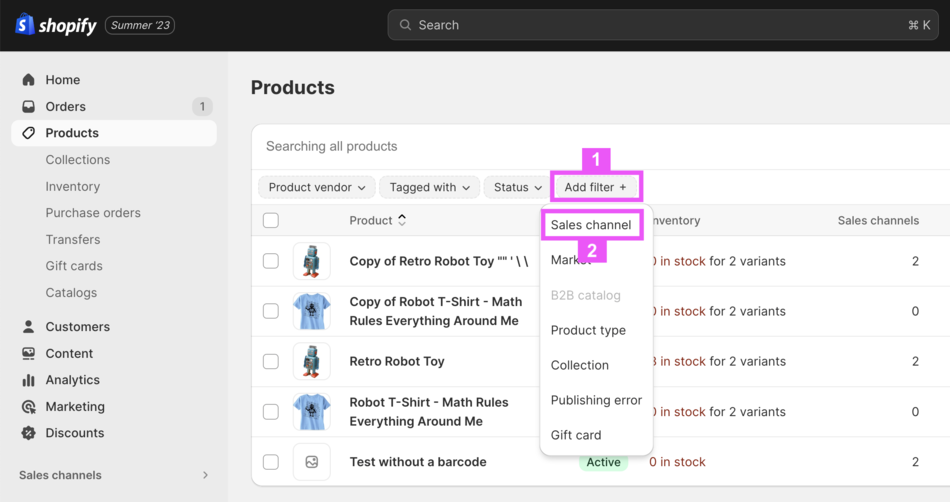Viewport: 950px width, 502px height.
Task: Open Retro Robot Toy product name
Action: 397,362
